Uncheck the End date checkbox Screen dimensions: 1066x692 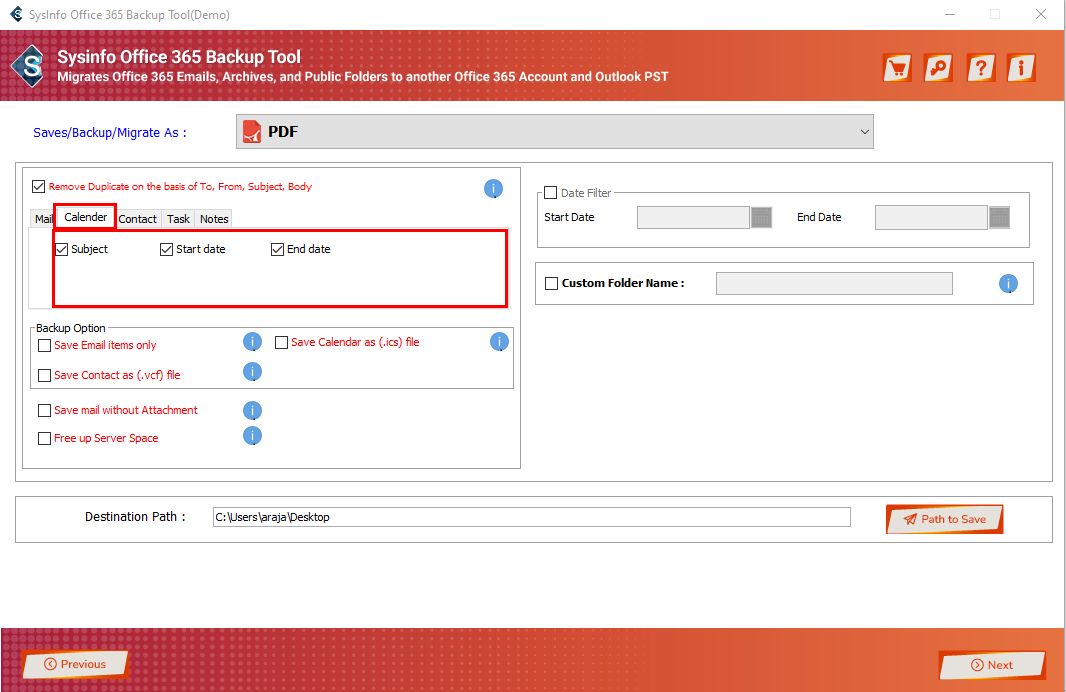click(x=277, y=249)
